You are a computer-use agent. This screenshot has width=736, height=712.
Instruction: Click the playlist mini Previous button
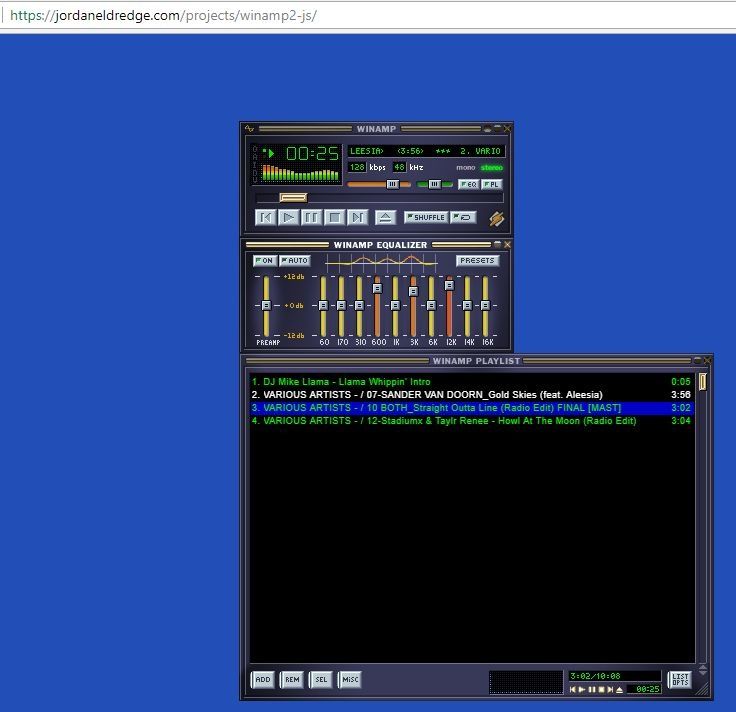coord(573,689)
